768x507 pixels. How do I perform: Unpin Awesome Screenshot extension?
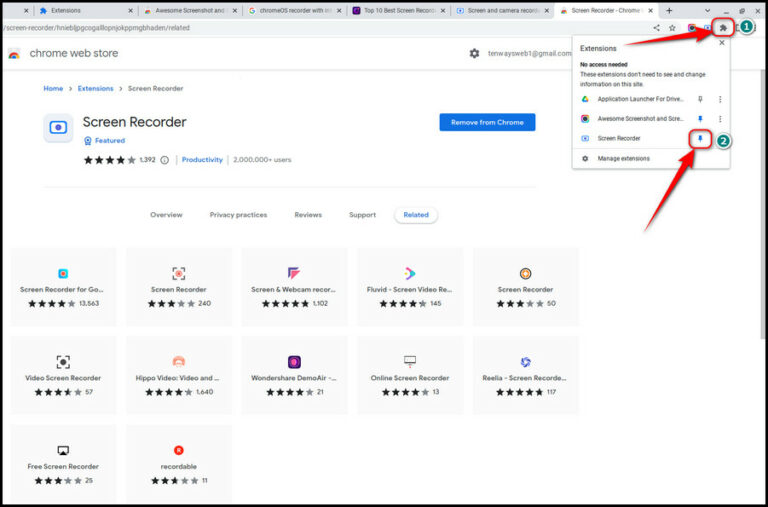click(700, 119)
